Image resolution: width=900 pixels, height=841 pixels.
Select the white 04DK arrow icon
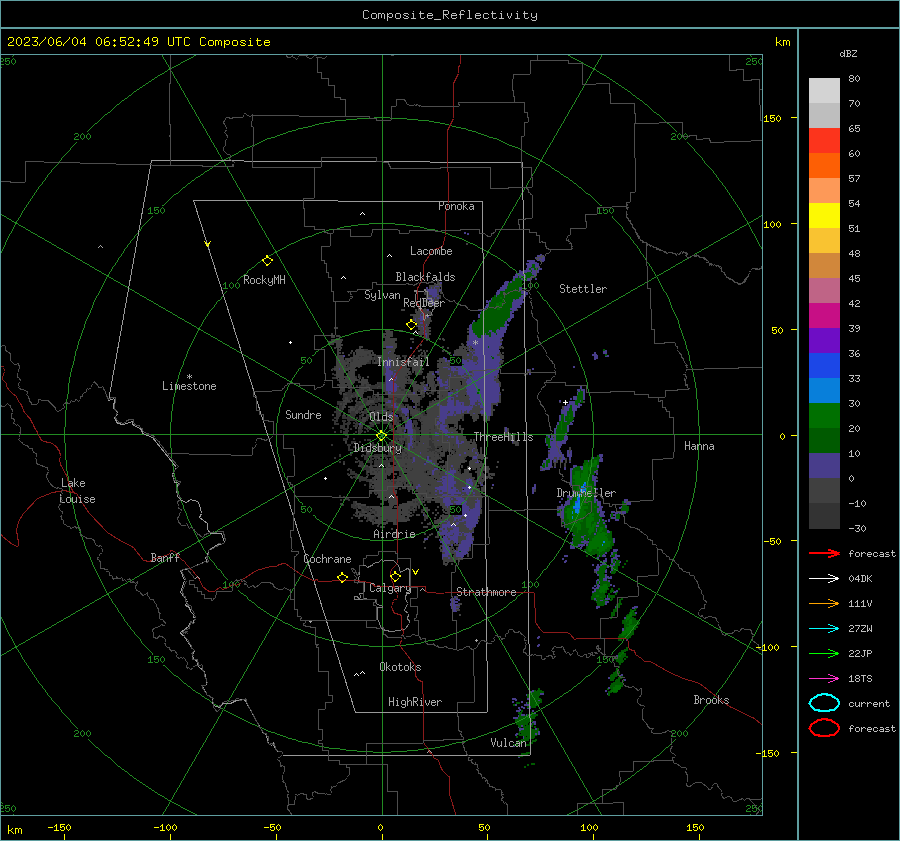(x=824, y=578)
